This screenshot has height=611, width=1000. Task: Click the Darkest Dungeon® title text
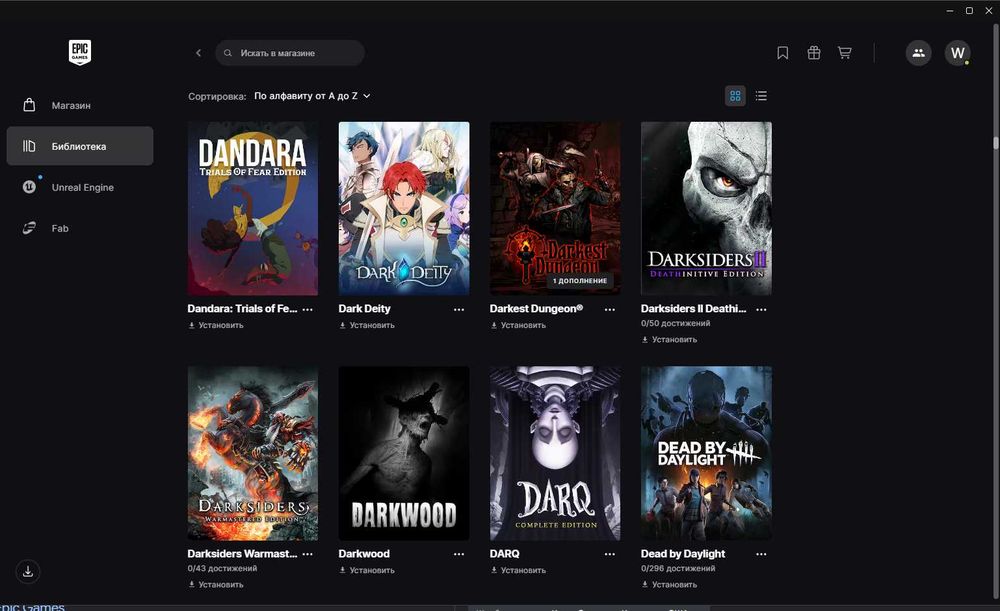536,309
